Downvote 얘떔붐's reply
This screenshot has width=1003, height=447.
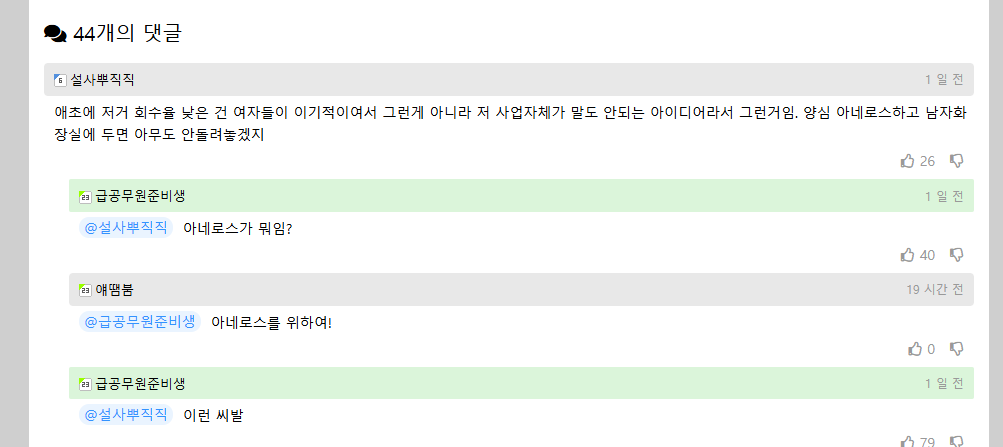(x=957, y=349)
